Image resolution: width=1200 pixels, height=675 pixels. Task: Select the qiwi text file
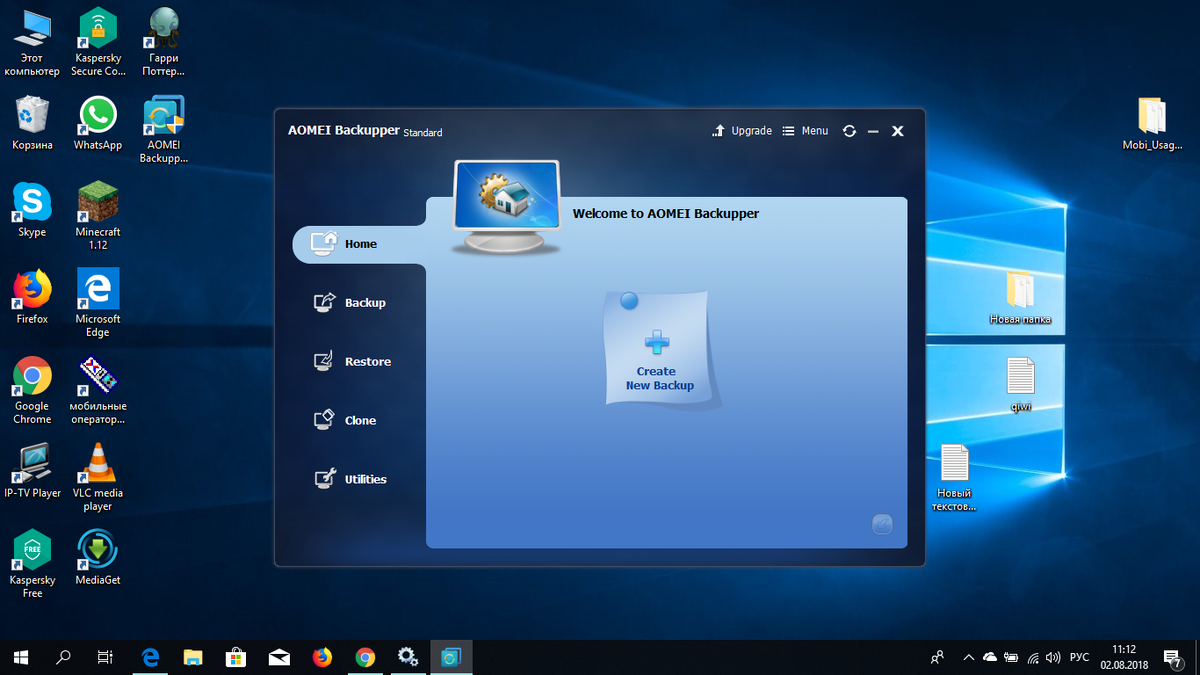pos(1020,386)
